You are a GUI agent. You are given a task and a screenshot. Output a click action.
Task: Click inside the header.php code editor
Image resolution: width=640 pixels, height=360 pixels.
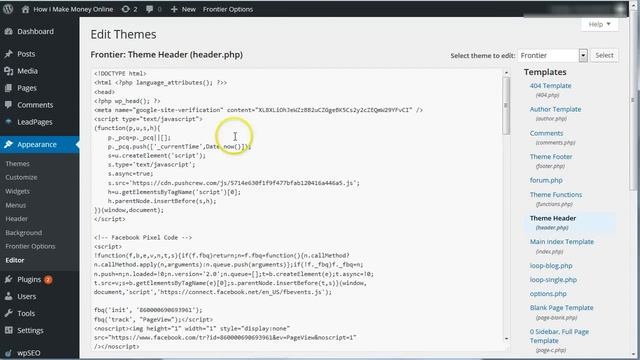(x=297, y=210)
